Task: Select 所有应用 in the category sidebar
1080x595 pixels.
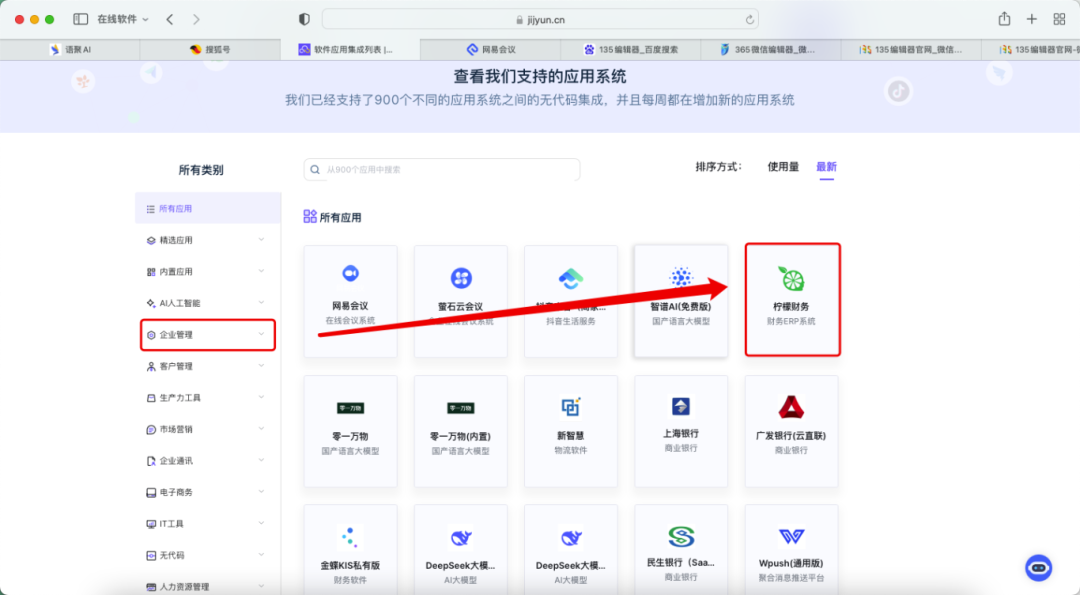Action: click(208, 209)
